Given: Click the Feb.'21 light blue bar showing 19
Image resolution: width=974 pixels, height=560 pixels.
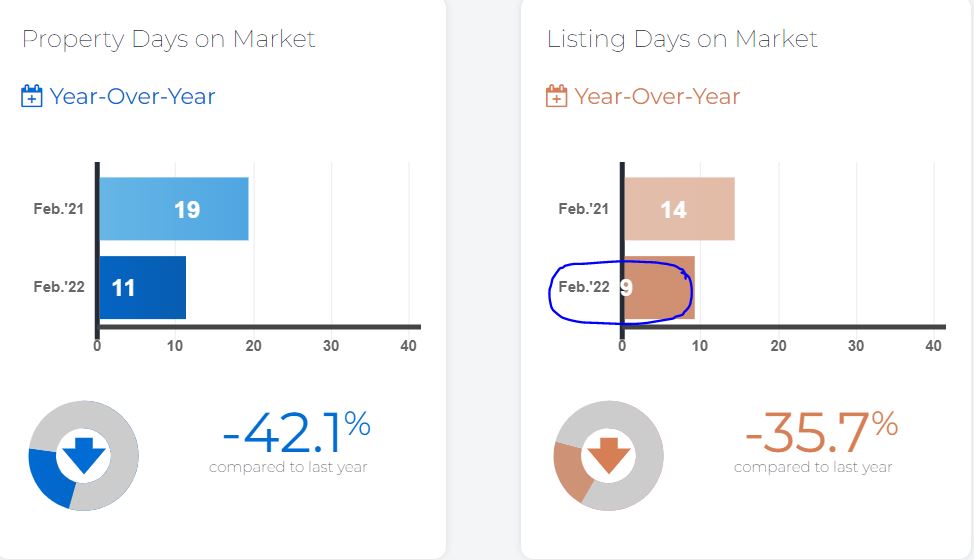Looking at the screenshot, I should click(173, 209).
